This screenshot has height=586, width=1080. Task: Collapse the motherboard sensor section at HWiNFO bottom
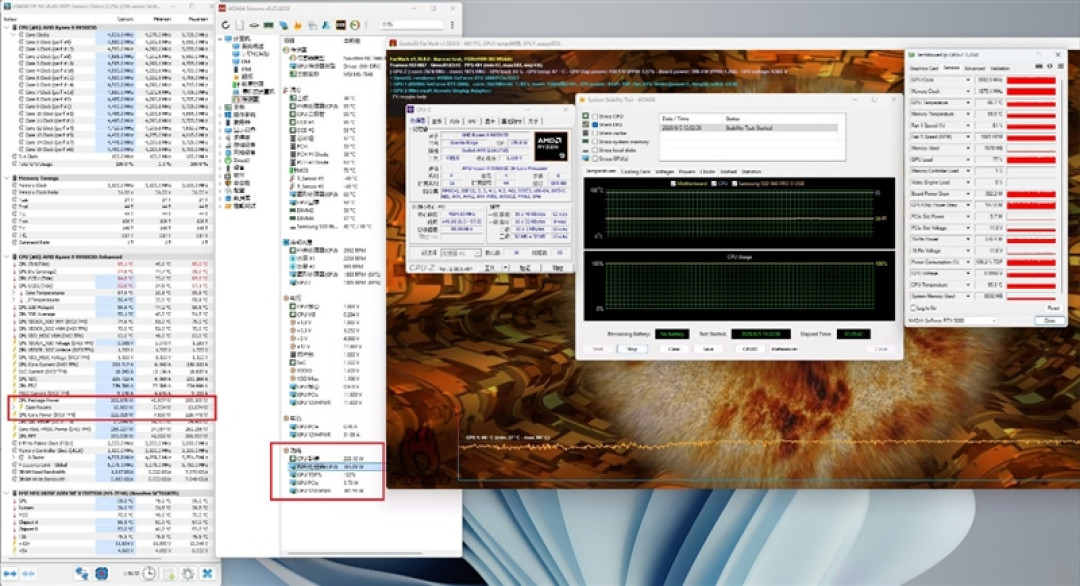click(x=6, y=493)
